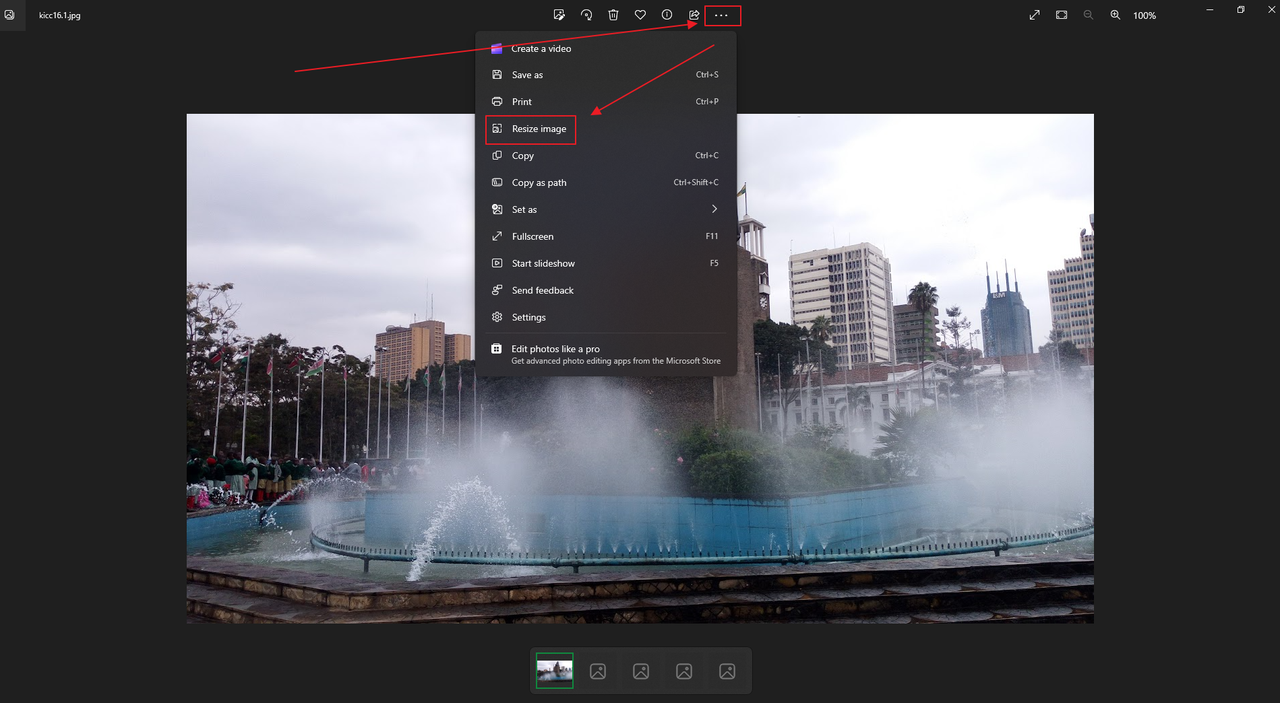Add photo to favorites with heart icon
Viewport: 1280px width, 703px height.
[x=641, y=15]
